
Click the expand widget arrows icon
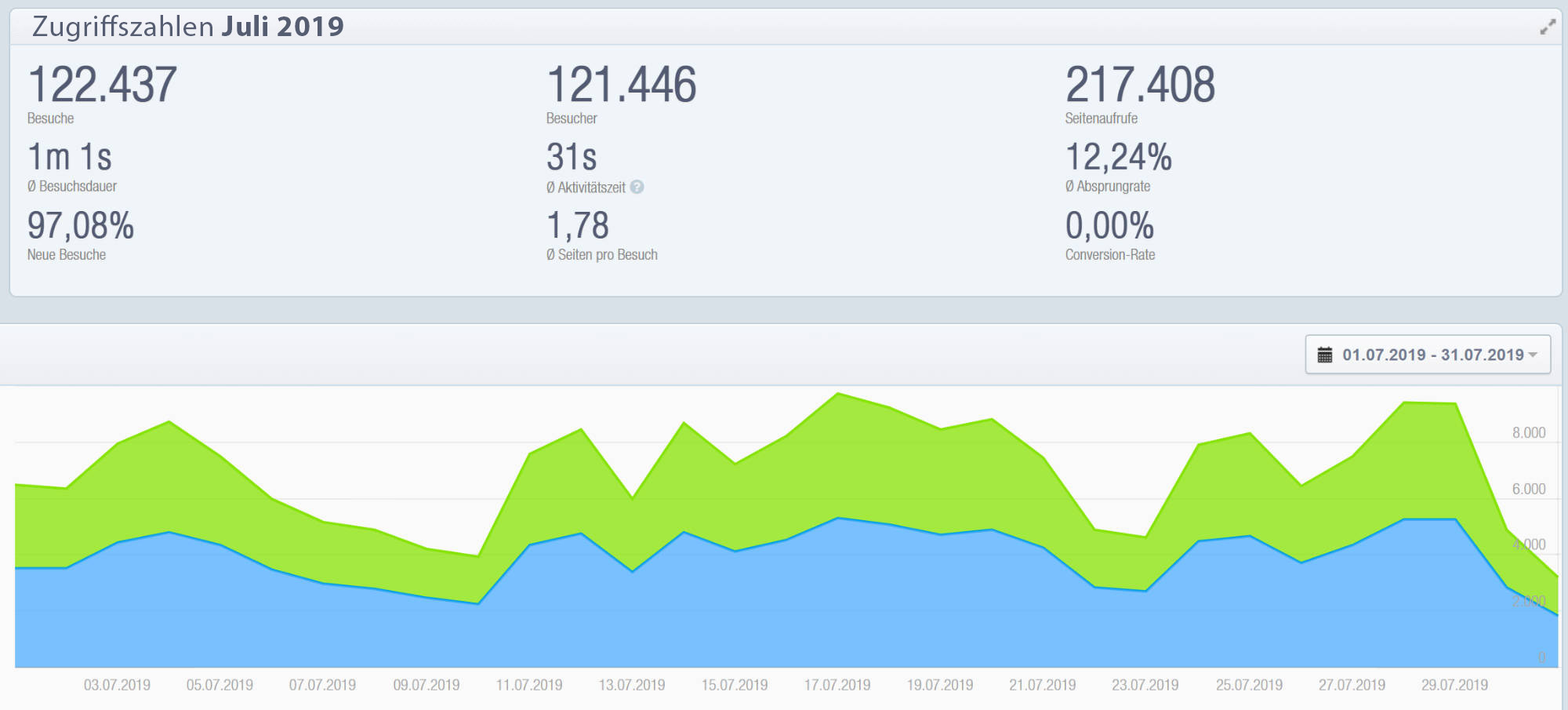[1547, 27]
